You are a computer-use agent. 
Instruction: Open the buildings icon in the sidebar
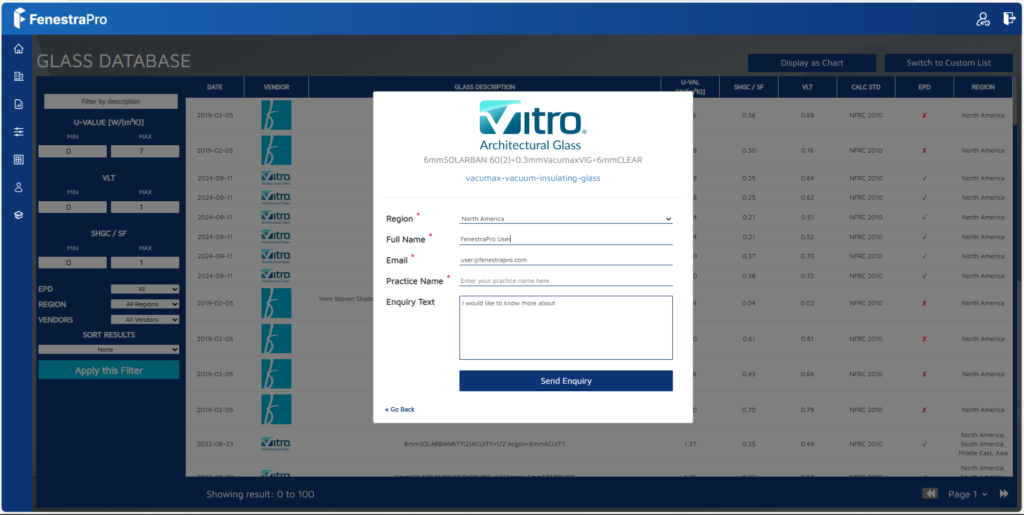pos(18,76)
